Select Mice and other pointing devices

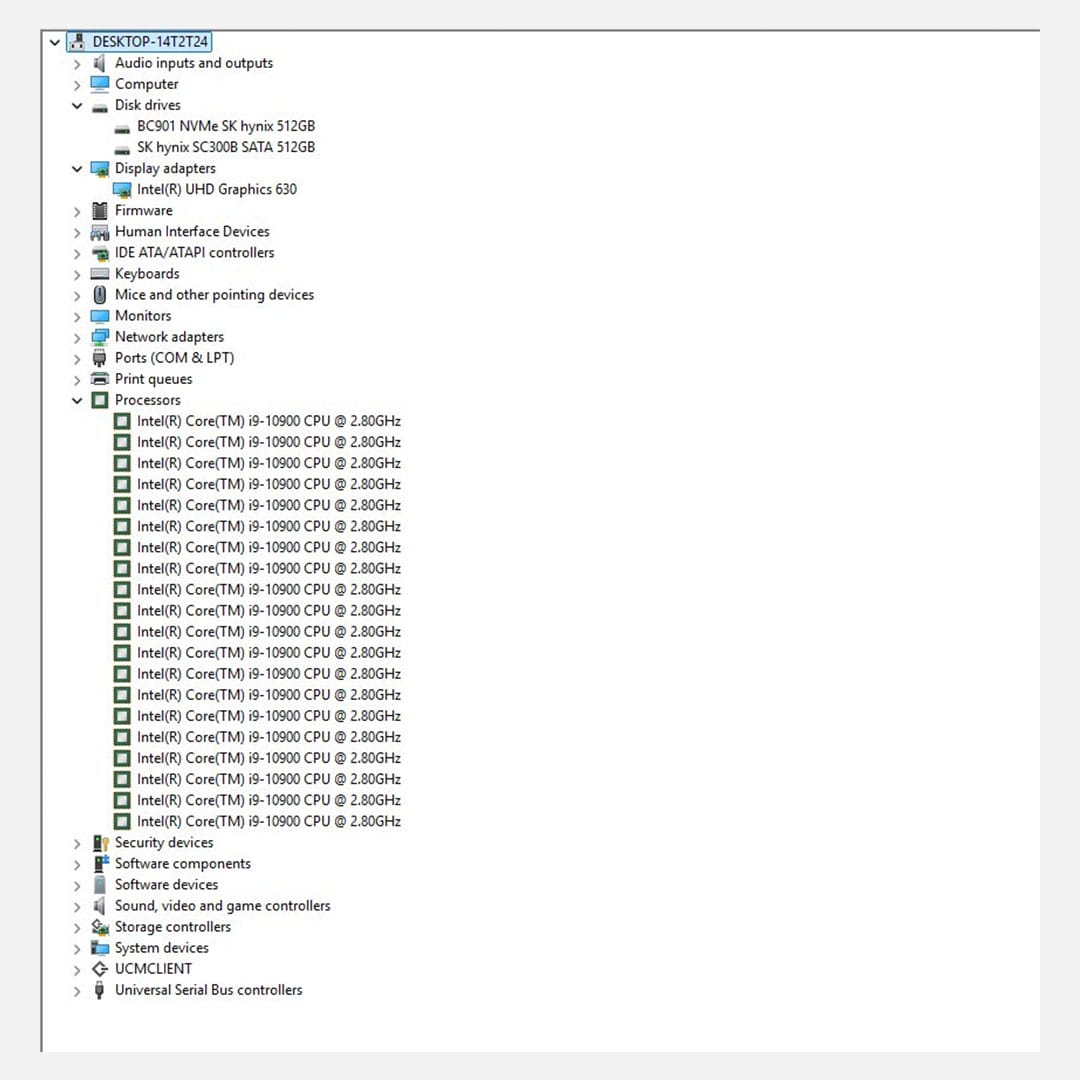(x=214, y=295)
